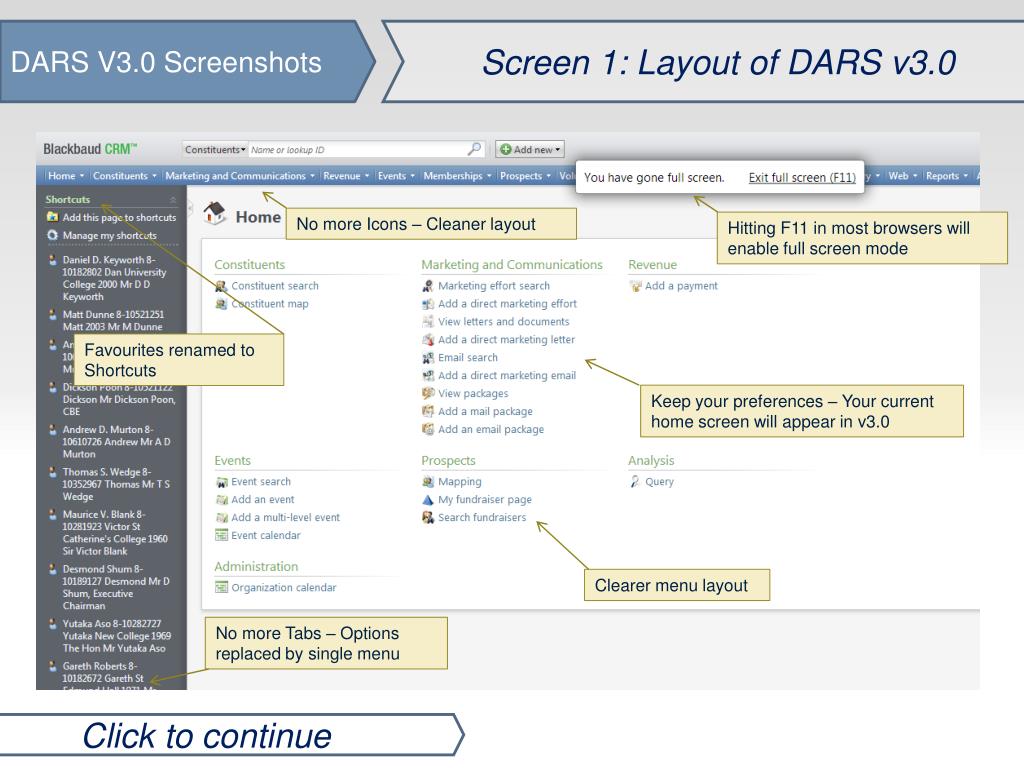Open the Add new dropdown button
1024x768 pixels.
point(529,150)
